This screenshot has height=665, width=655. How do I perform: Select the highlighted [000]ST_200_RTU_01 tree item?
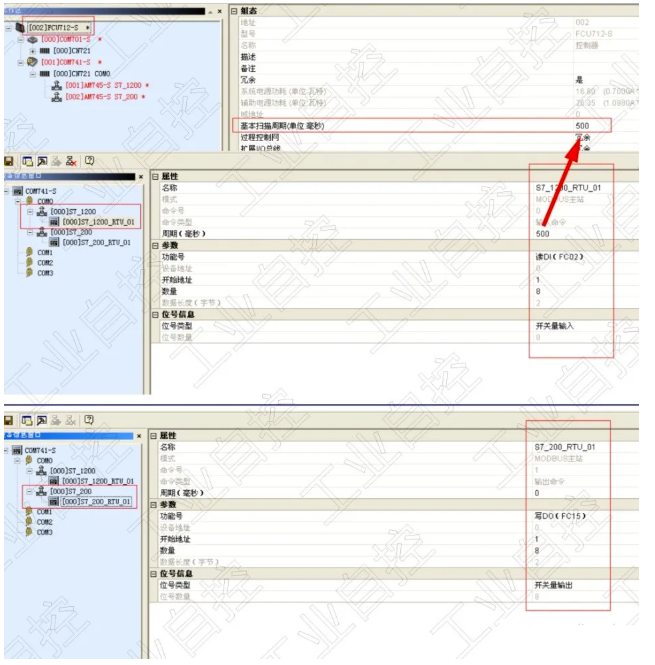[97, 501]
